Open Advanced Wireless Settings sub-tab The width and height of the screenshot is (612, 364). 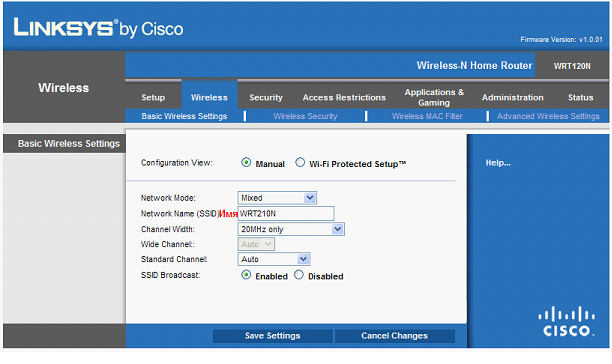pyautogui.click(x=548, y=116)
